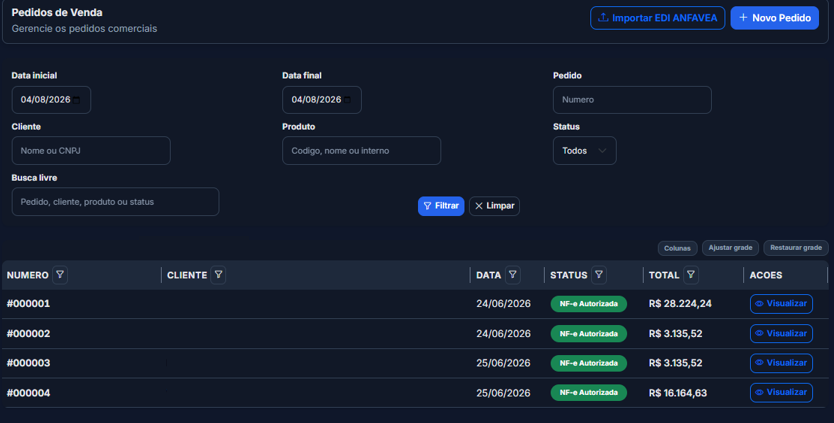834x423 pixels.
Task: Click the CLIENTE column filter icon
Action: [218, 275]
